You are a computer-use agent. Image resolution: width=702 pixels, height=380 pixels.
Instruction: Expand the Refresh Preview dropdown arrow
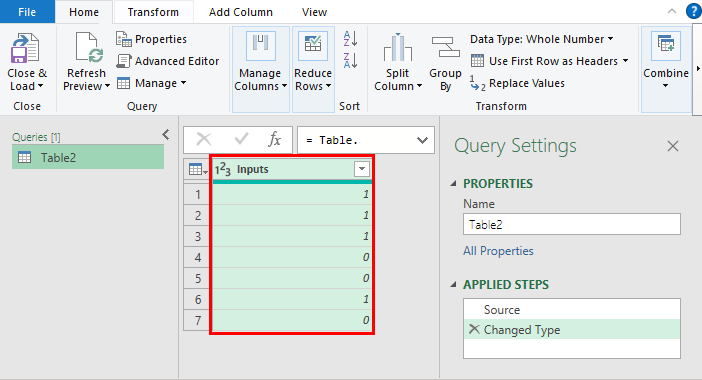pyautogui.click(x=107, y=86)
